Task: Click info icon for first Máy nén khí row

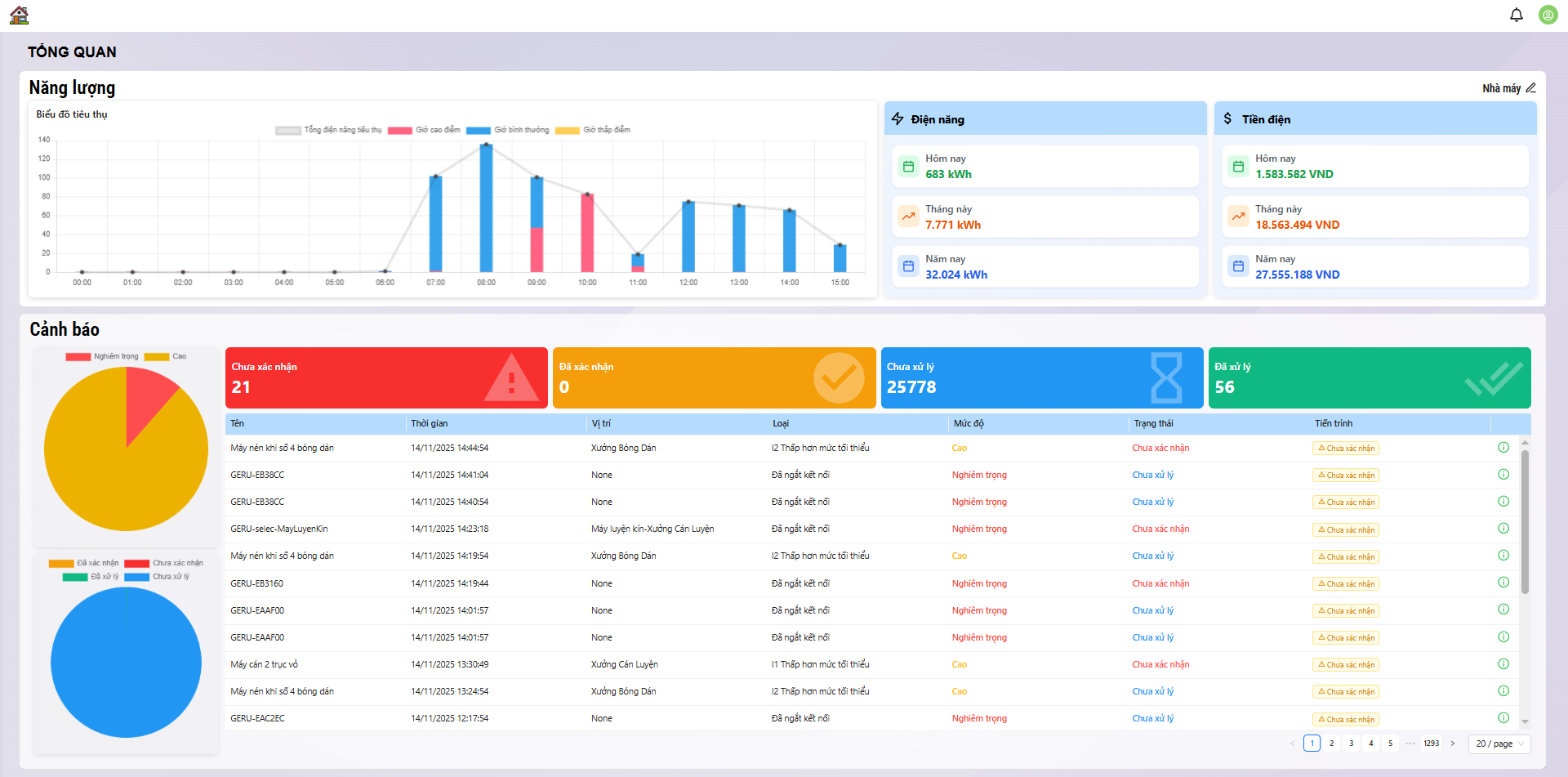Action: (1503, 448)
